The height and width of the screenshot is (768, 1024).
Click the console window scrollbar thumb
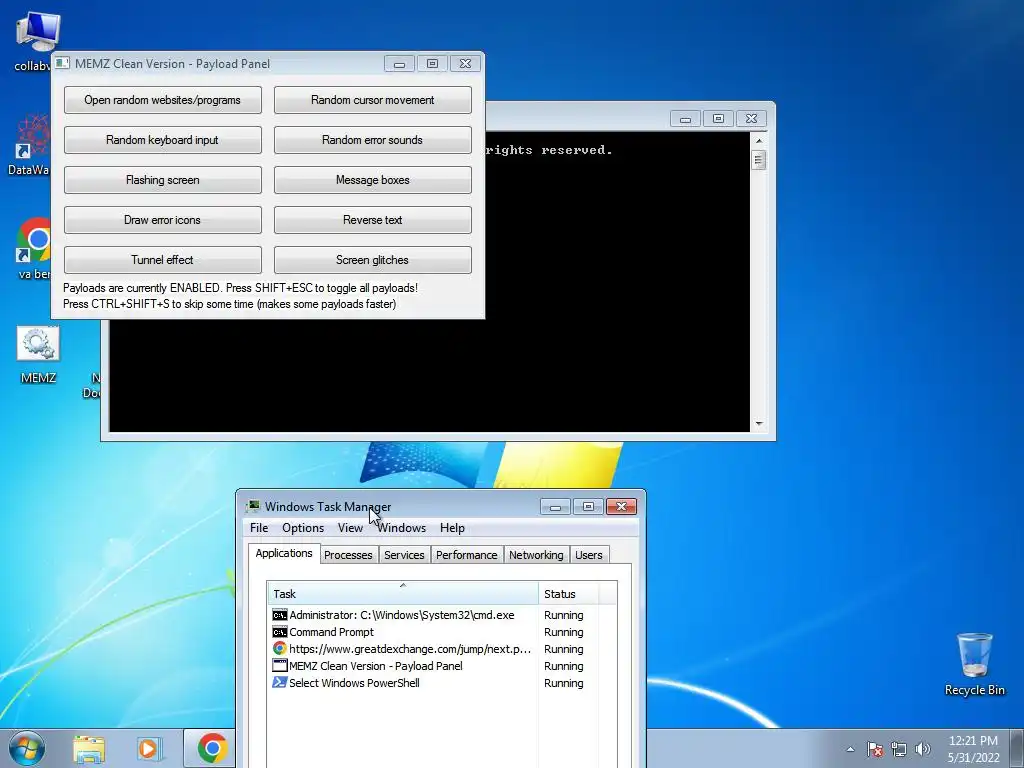[758, 159]
